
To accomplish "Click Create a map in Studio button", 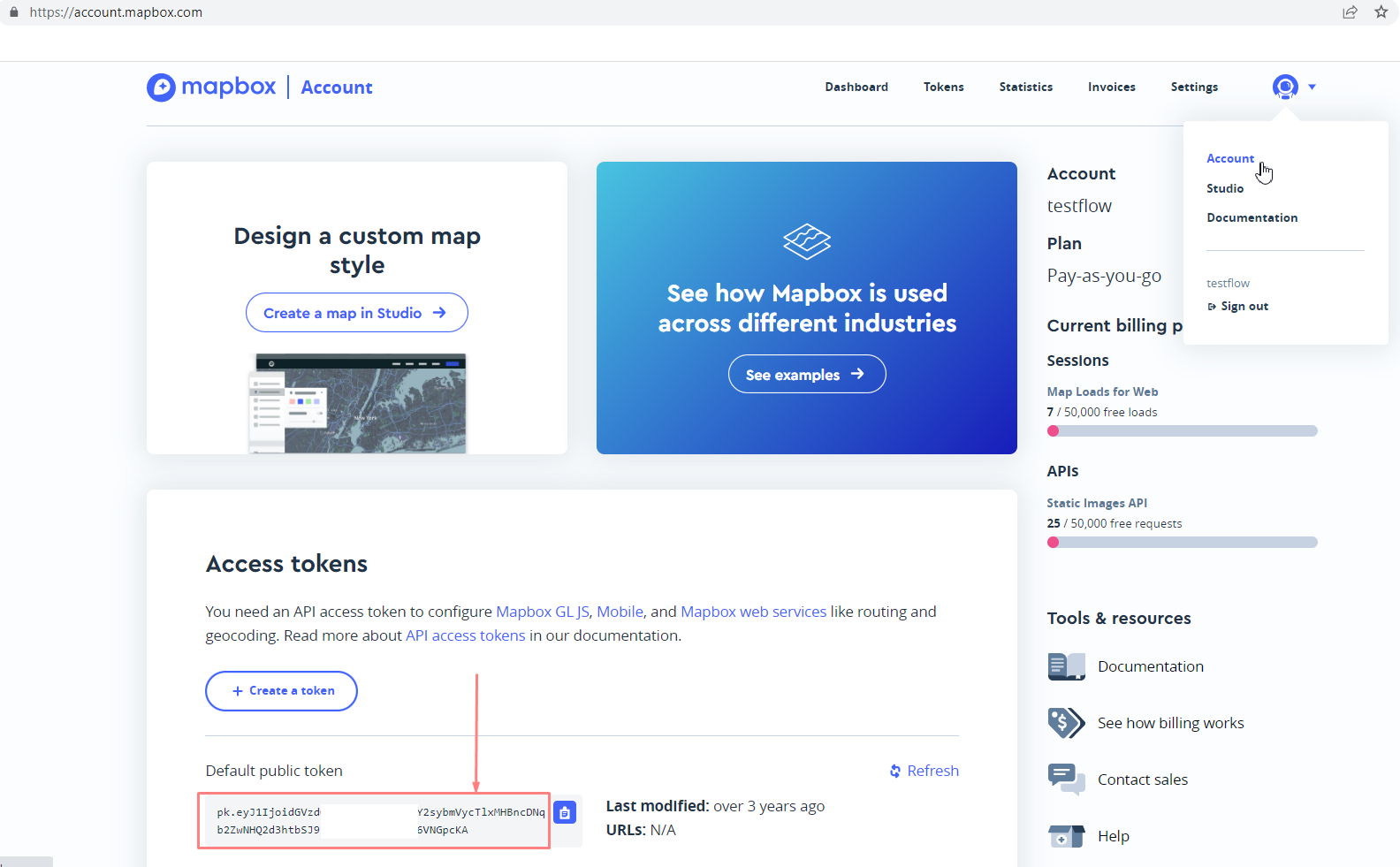I will tap(357, 313).
